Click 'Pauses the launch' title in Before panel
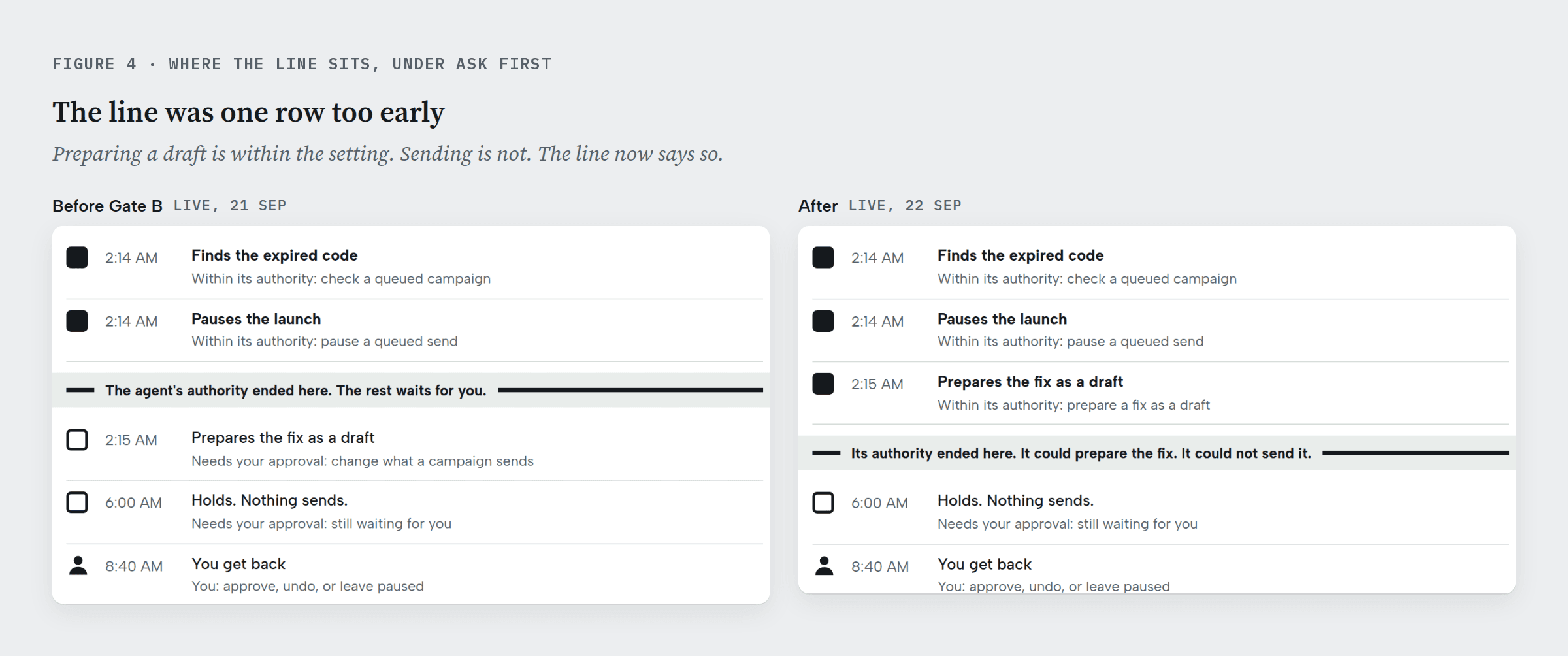1568x656 pixels. click(x=256, y=319)
